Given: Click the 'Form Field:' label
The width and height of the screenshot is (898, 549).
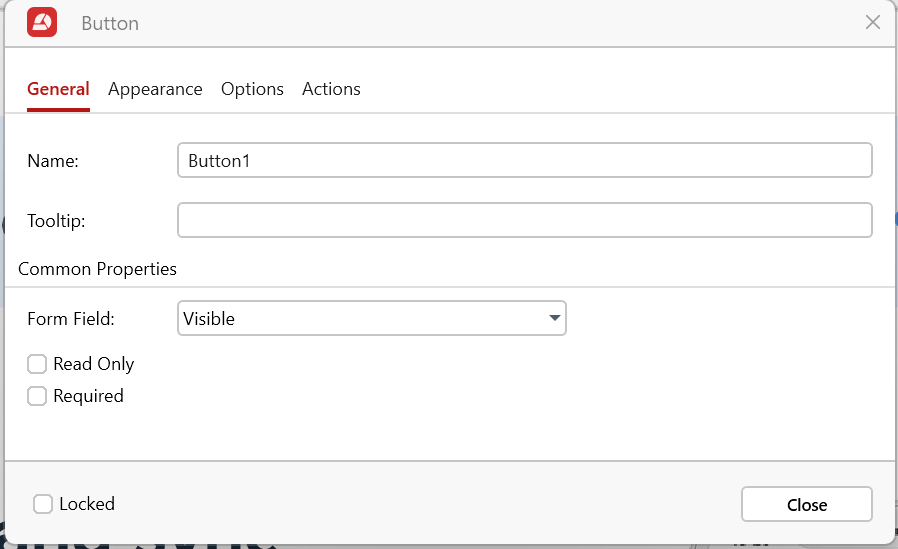Looking at the screenshot, I should (x=71, y=319).
